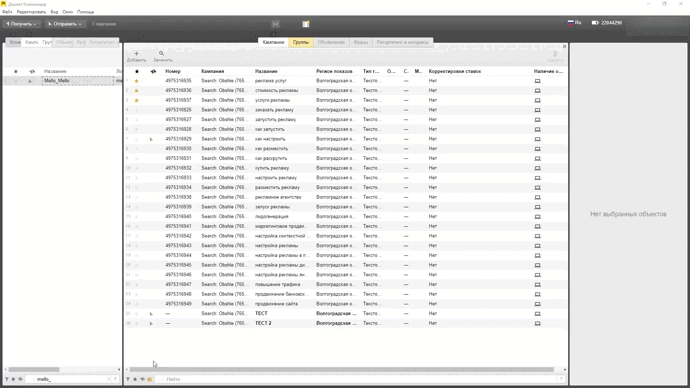Expand the ТЕСТ 2 group row
The height and width of the screenshot is (388, 690).
151,323
